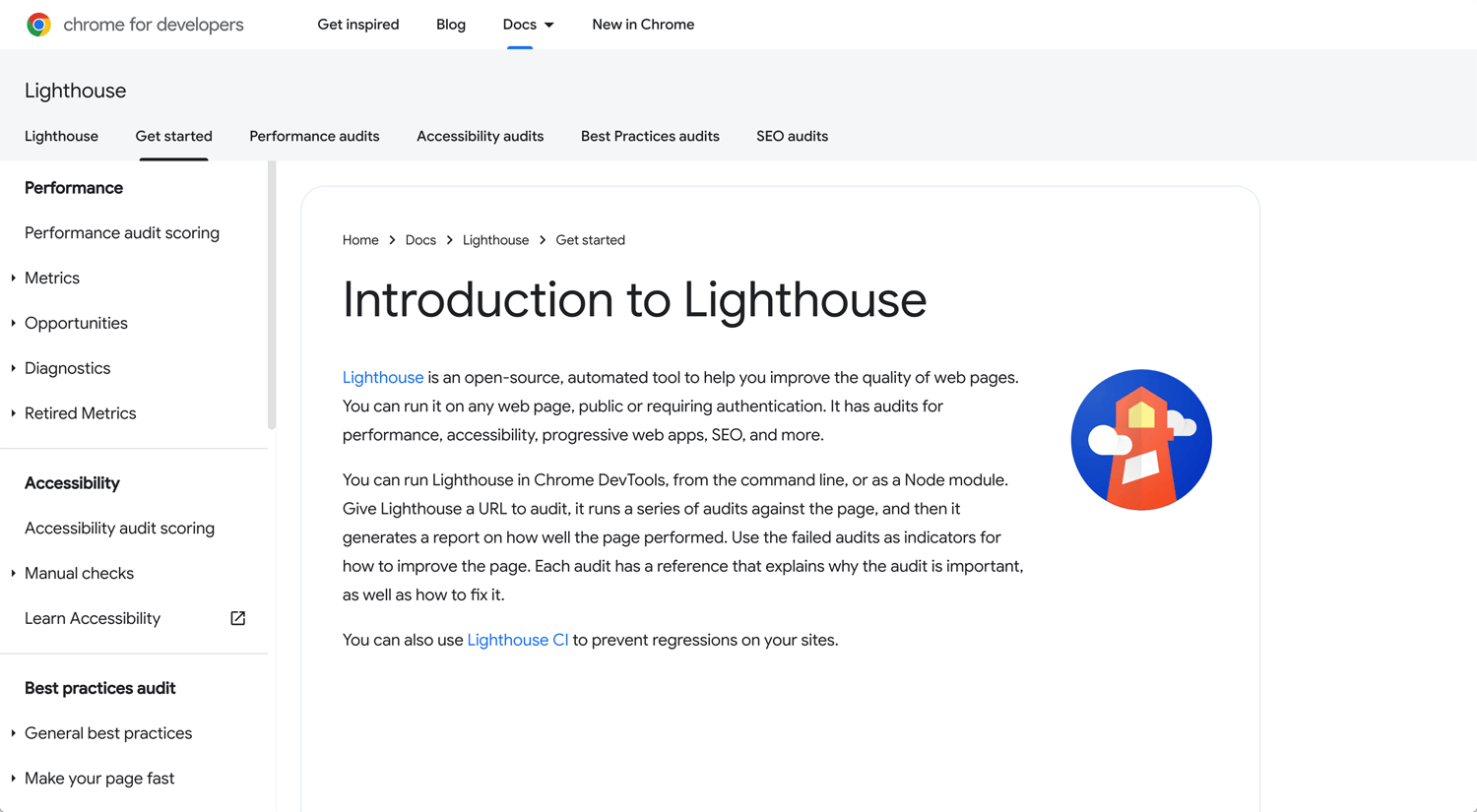Go to Docs breadcrumb

click(420, 240)
